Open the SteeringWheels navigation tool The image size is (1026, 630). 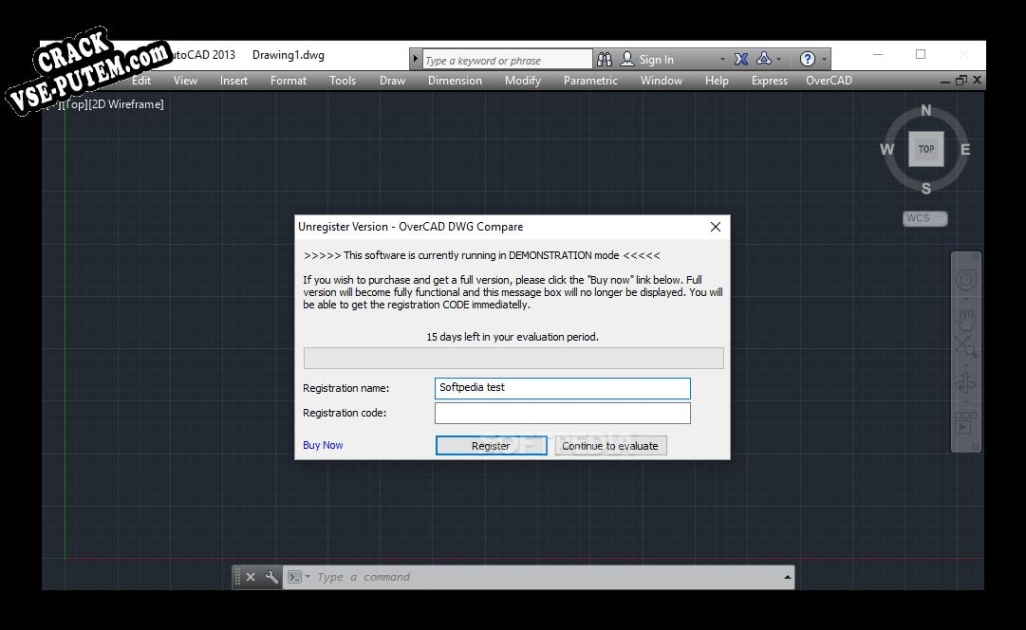pos(965,279)
